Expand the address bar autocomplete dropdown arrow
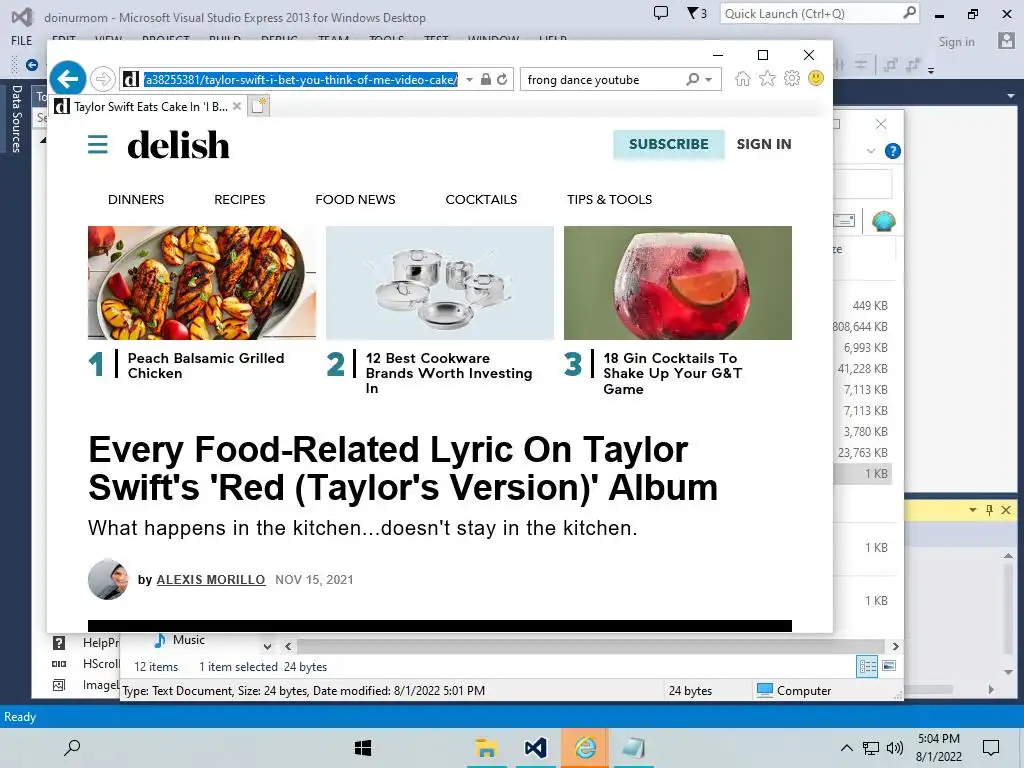The width and height of the screenshot is (1024, 768). click(469, 80)
